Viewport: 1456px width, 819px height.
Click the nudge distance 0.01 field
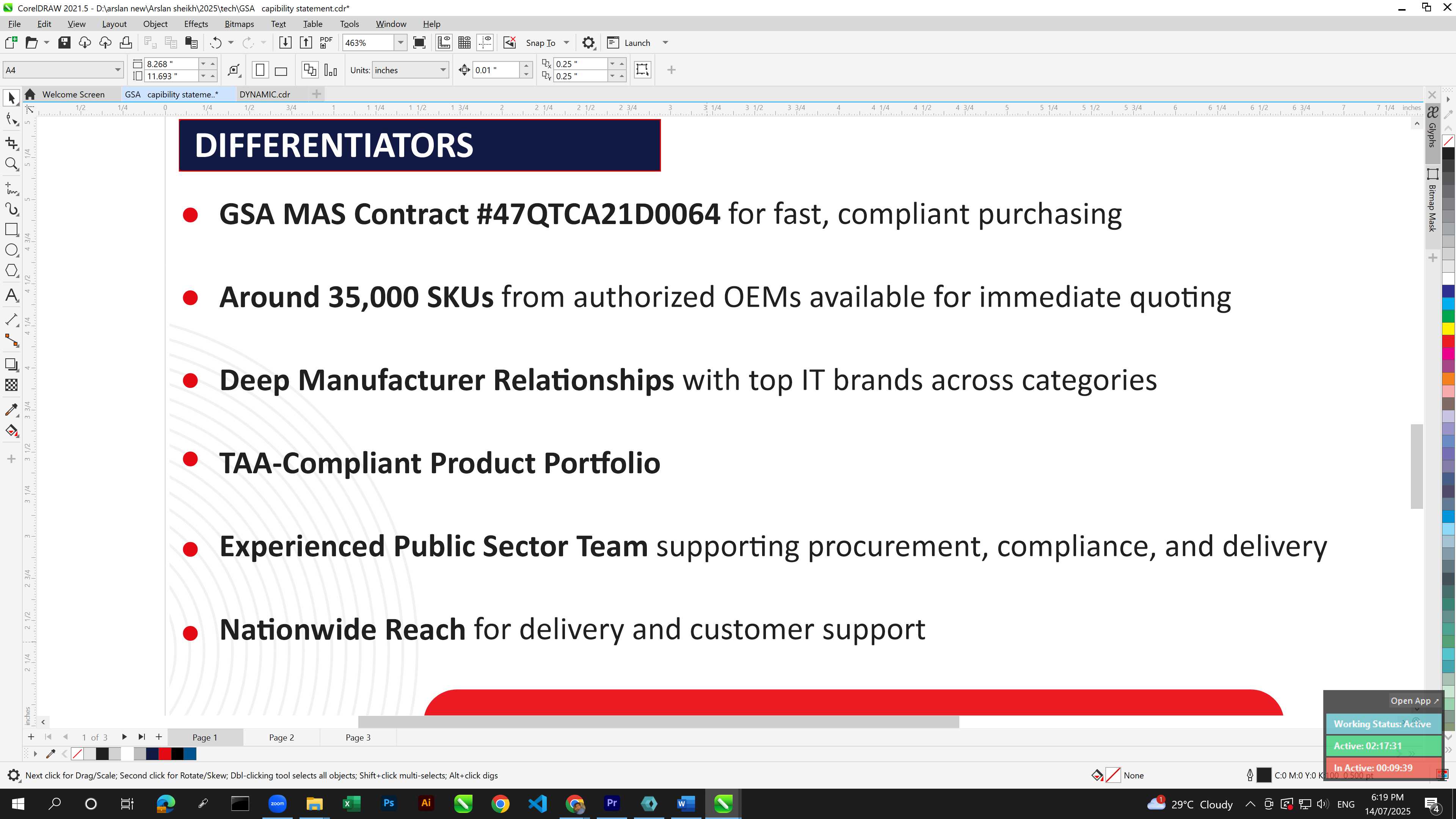(x=496, y=70)
